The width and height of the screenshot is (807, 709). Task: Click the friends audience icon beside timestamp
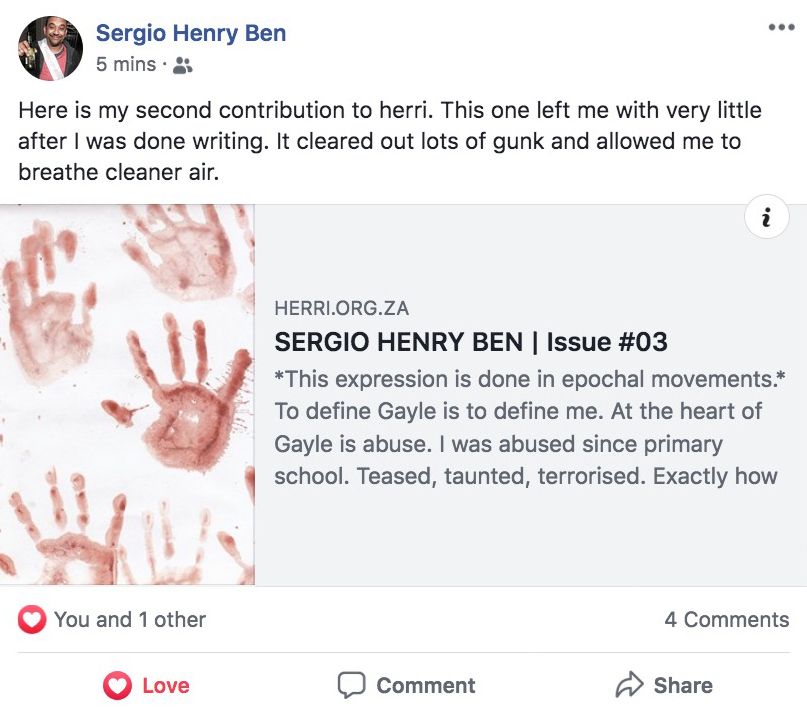(x=182, y=66)
